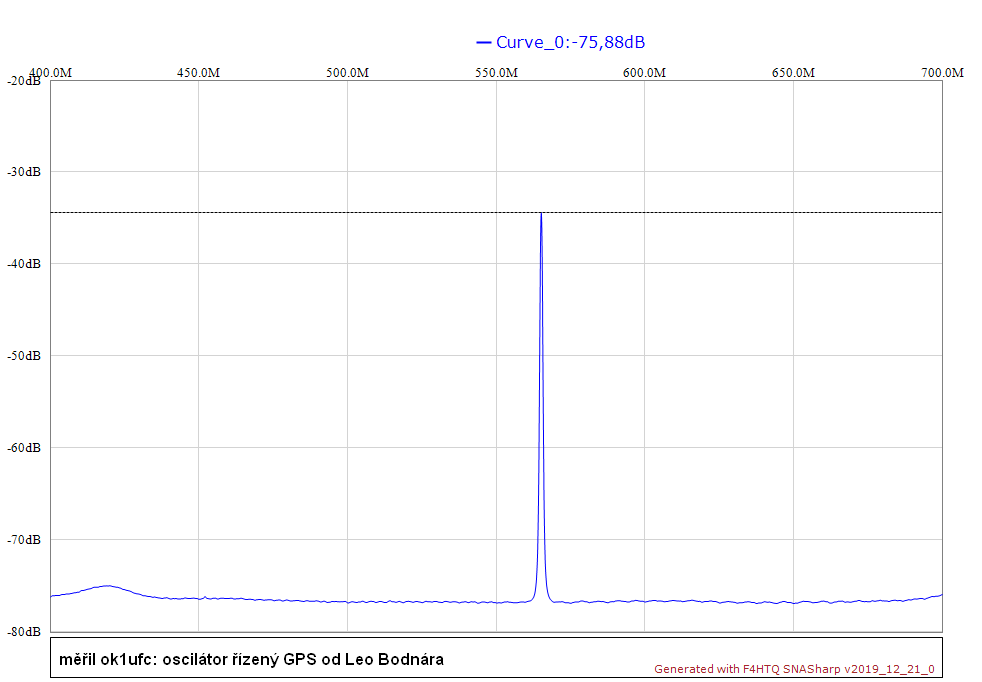Click the -80dB axis label
The image size is (982, 682).
coord(24,632)
